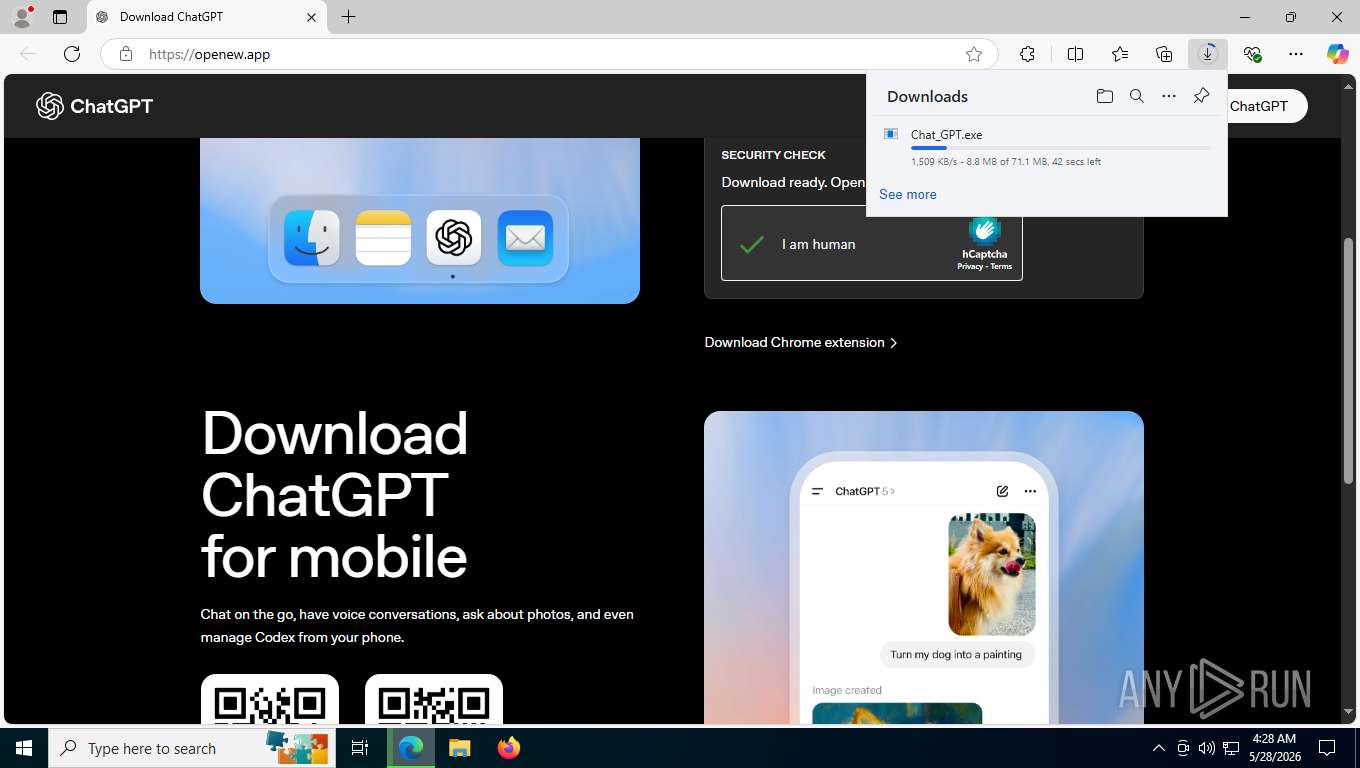The height and width of the screenshot is (768, 1360).
Task: Click the taskbar search box
Action: click(x=192, y=748)
